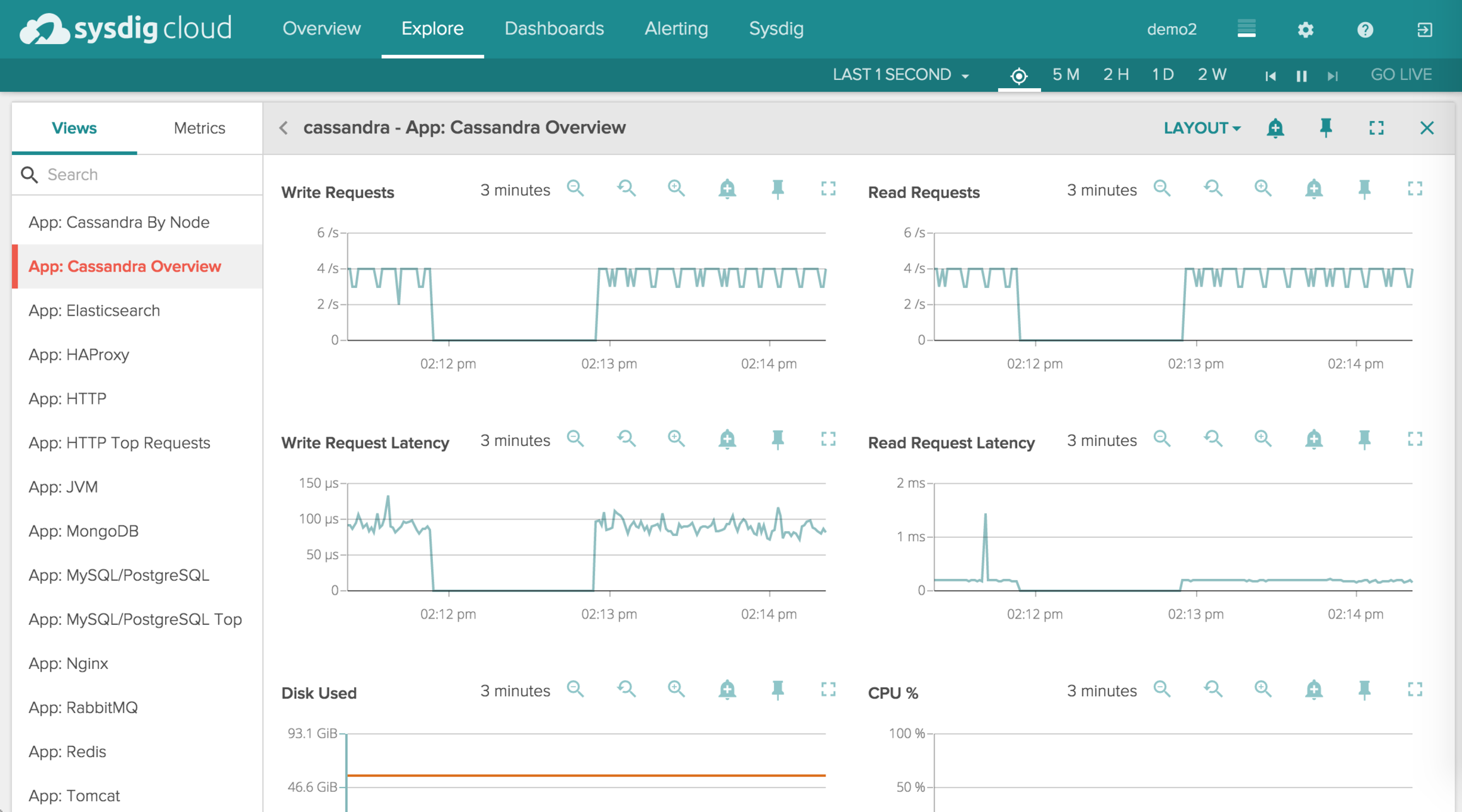Create alert from Write Requests panel
Screen dimensions: 1462x812
(x=727, y=188)
